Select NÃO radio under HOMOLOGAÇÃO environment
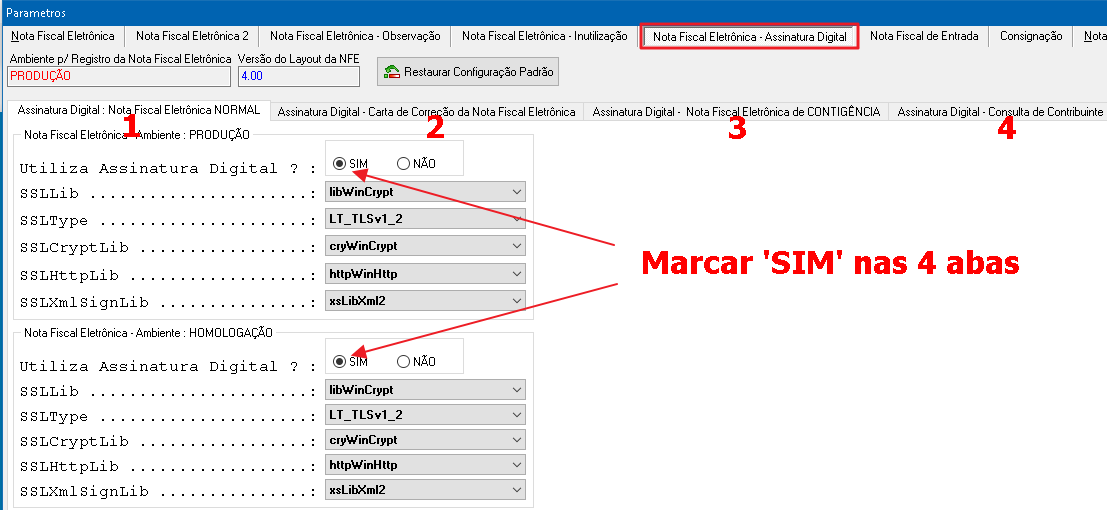Screen dimensions: 1107x510 (404, 362)
